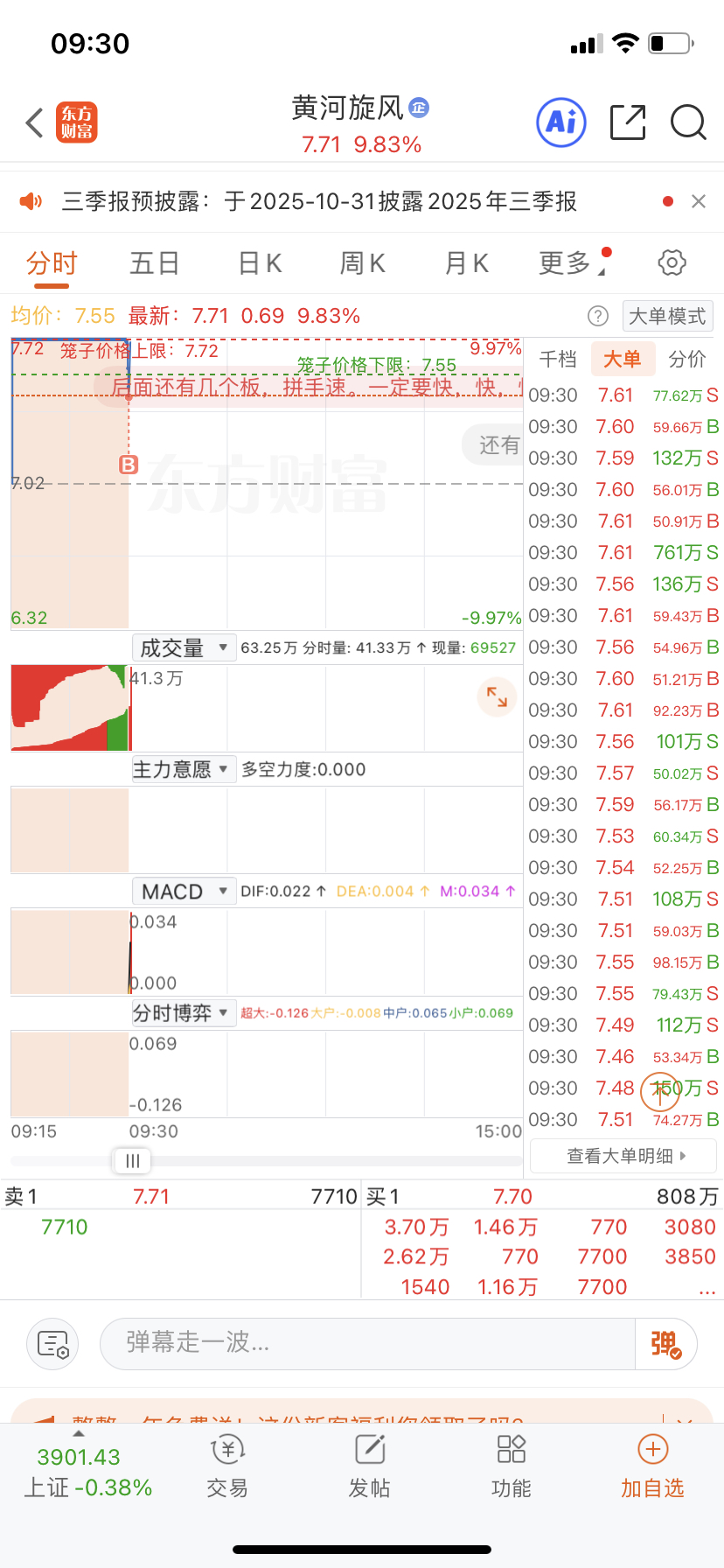Tap the DIF:0.022 MACD value

pos(283,892)
